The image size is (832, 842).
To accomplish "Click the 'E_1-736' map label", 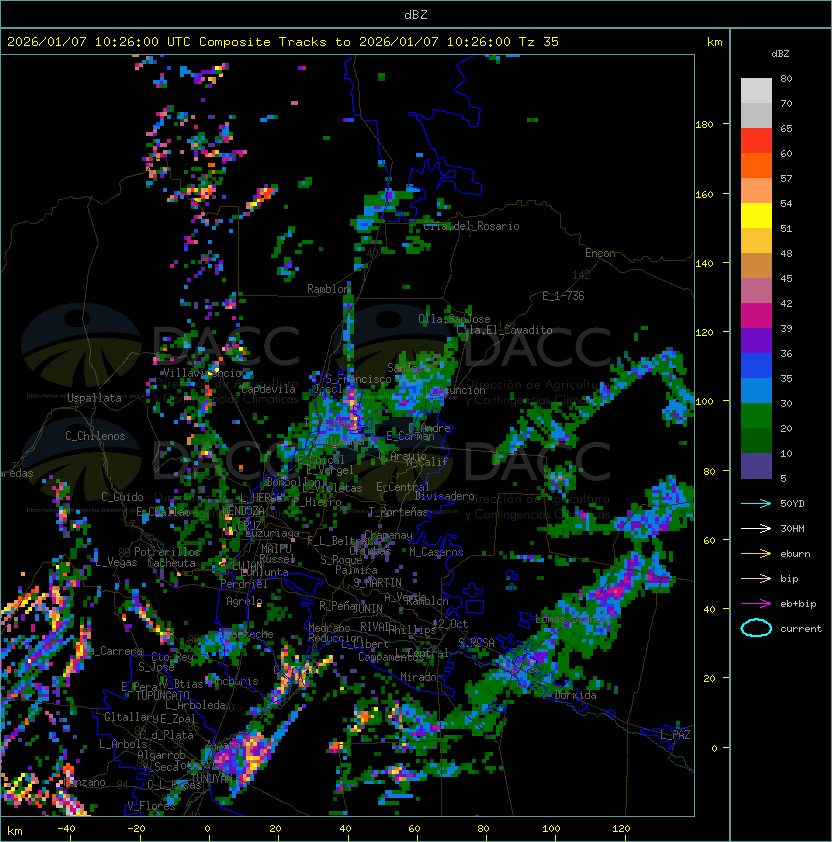I will click(563, 296).
